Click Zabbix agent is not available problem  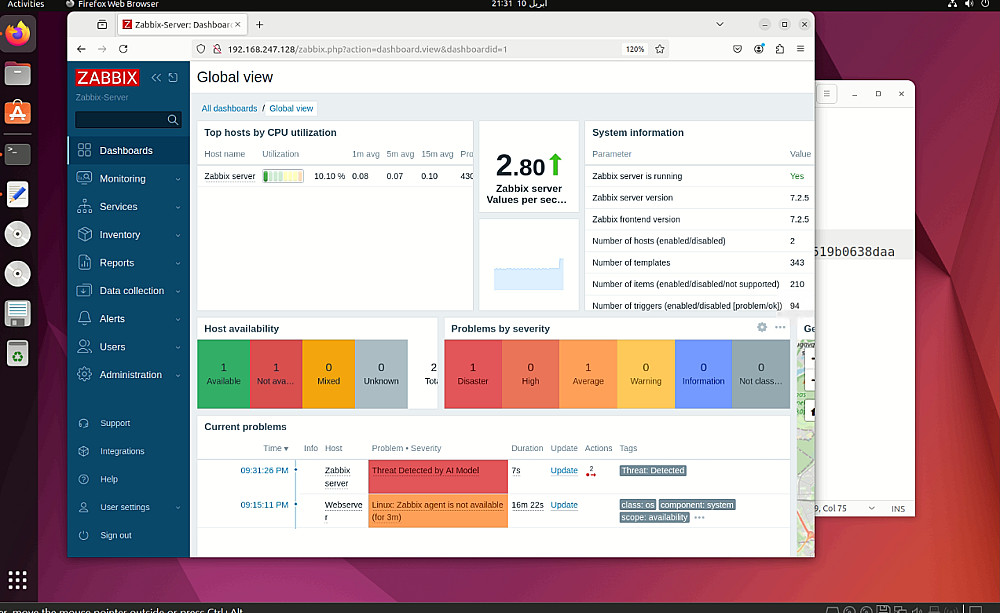pos(438,511)
